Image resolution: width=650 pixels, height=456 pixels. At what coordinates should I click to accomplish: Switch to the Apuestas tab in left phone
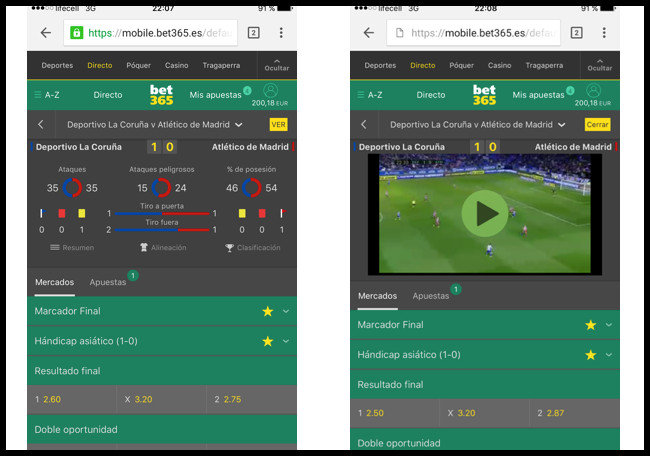[108, 282]
